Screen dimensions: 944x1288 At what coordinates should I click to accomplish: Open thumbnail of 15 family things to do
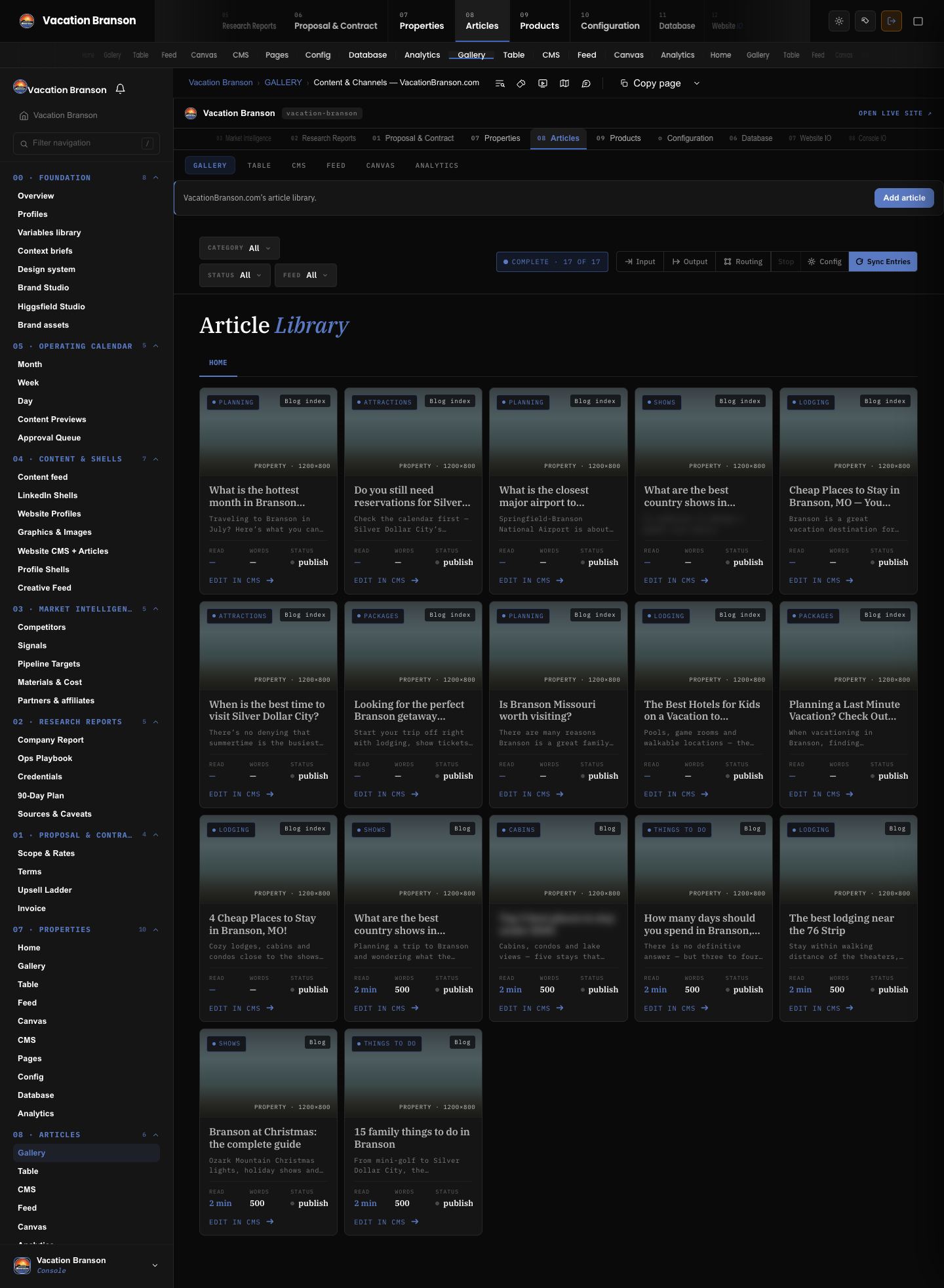pos(413,1073)
